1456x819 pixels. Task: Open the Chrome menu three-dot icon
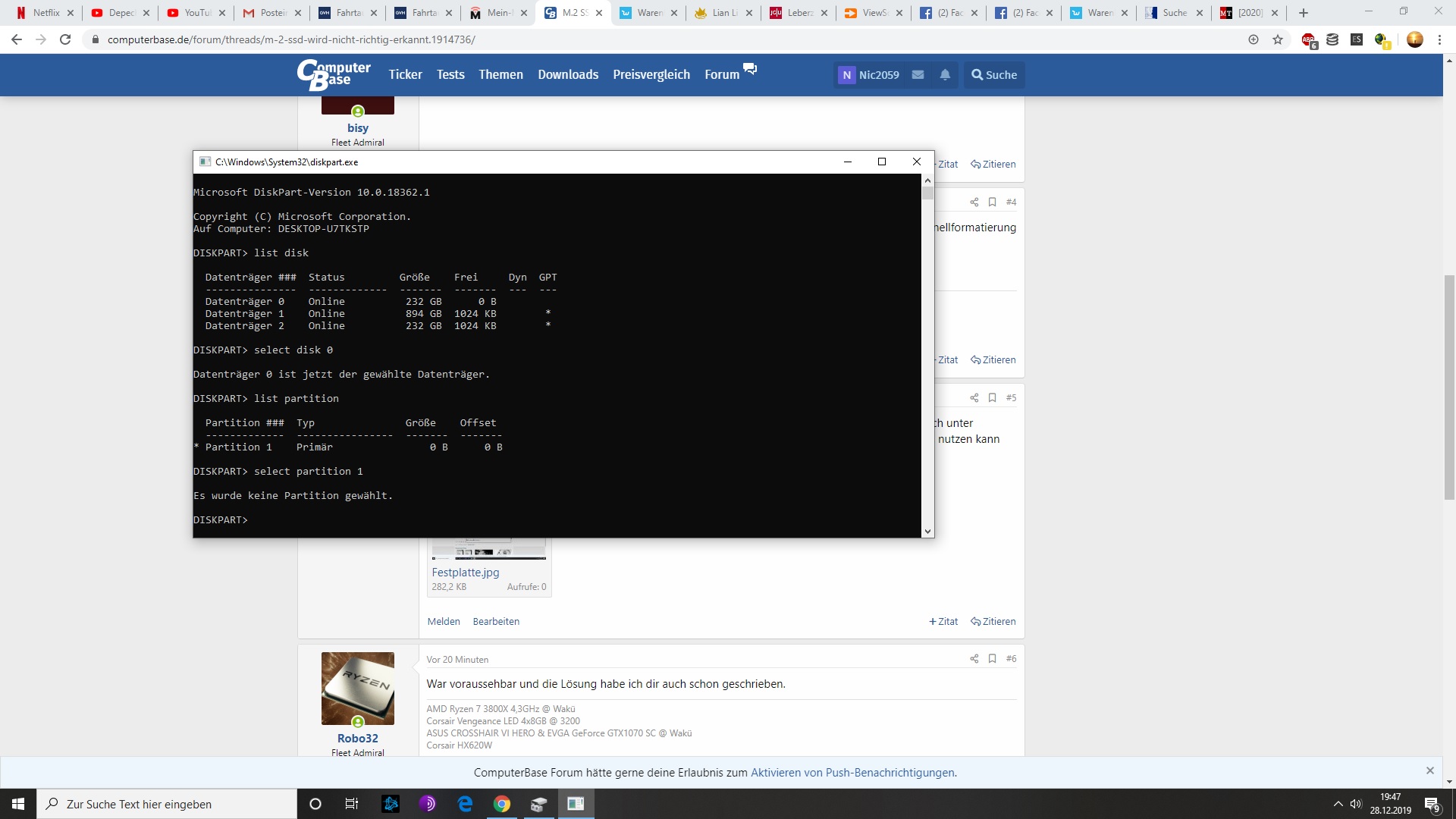click(1439, 39)
